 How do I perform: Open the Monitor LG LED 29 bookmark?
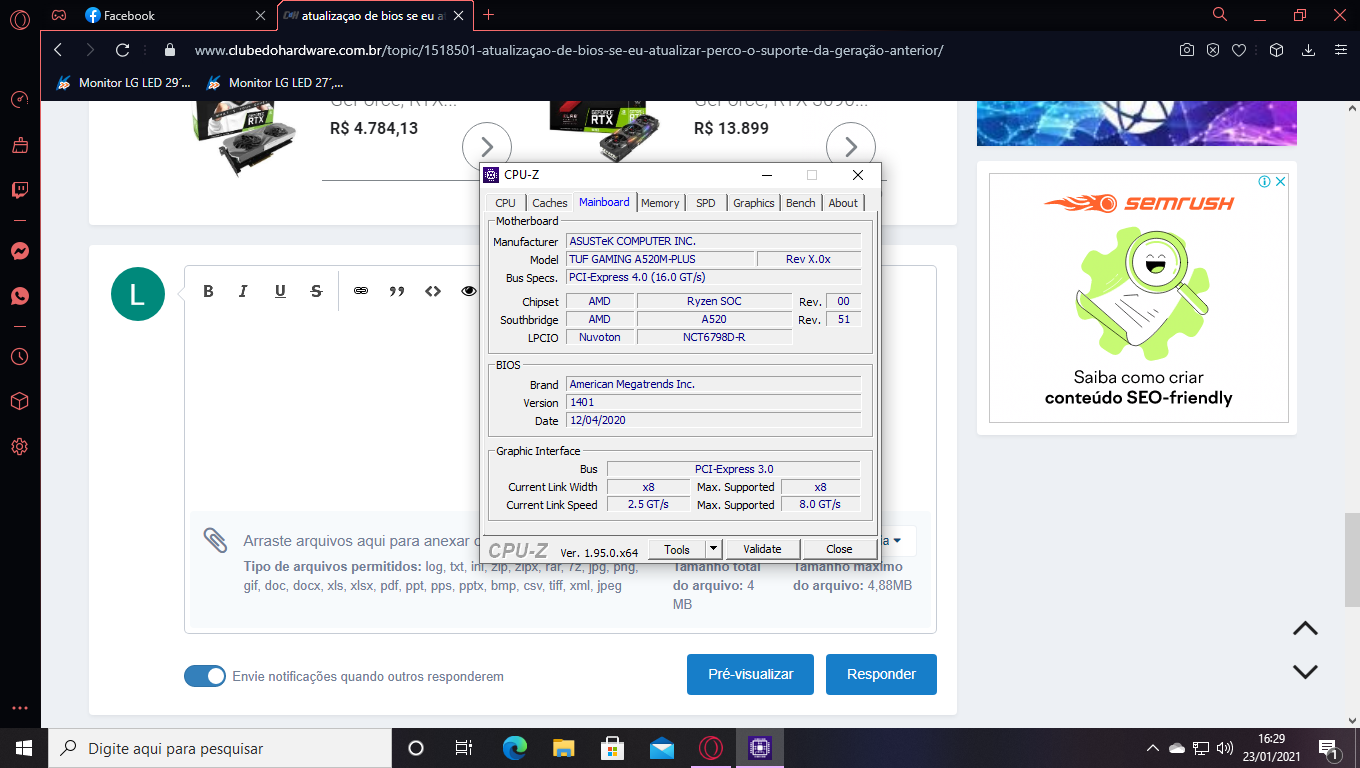123,83
